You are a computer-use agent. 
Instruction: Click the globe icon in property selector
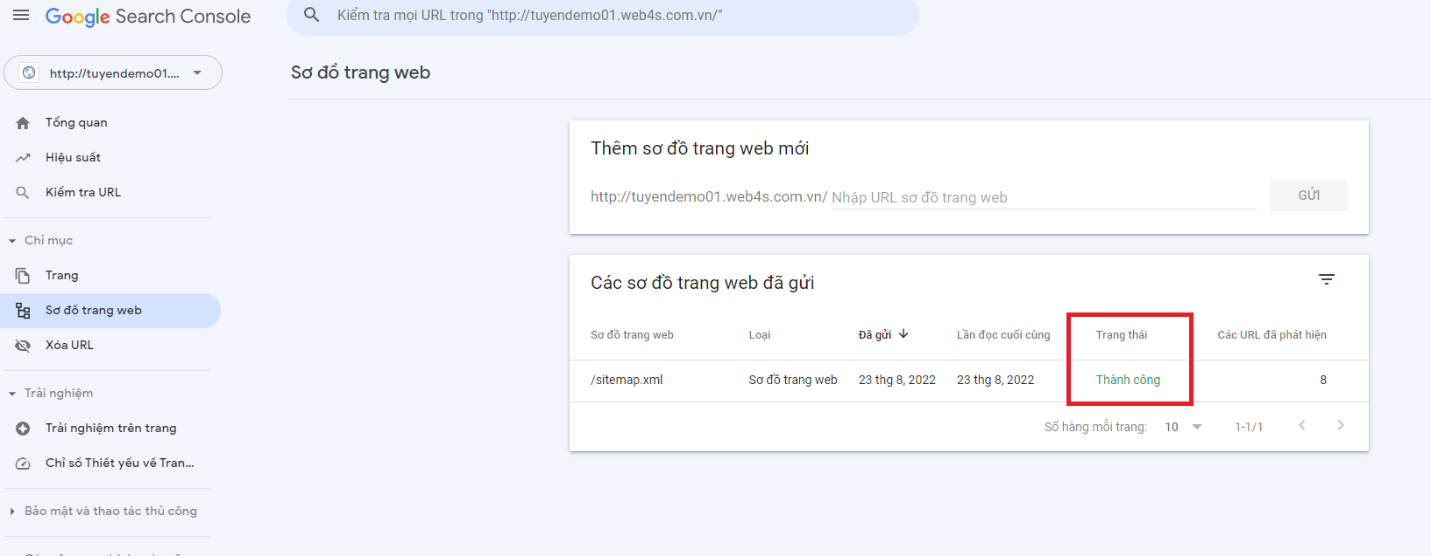[29, 73]
